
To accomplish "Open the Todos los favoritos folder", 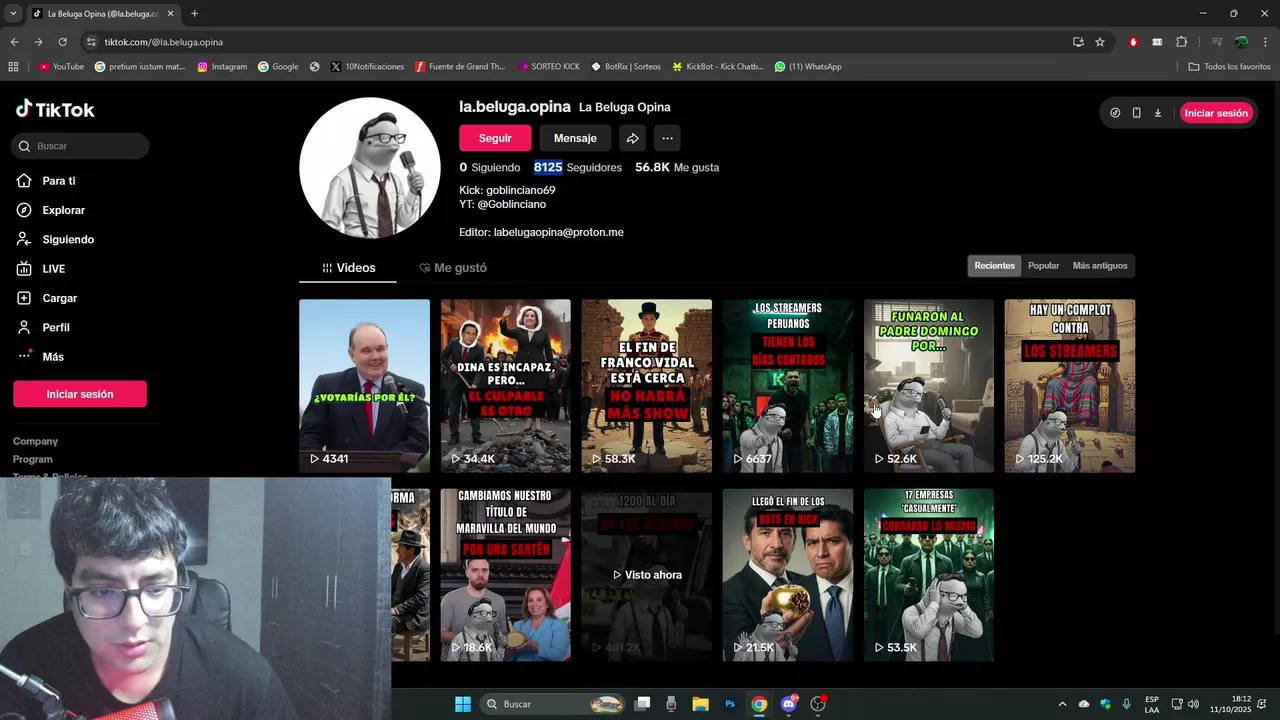I will click(1229, 67).
